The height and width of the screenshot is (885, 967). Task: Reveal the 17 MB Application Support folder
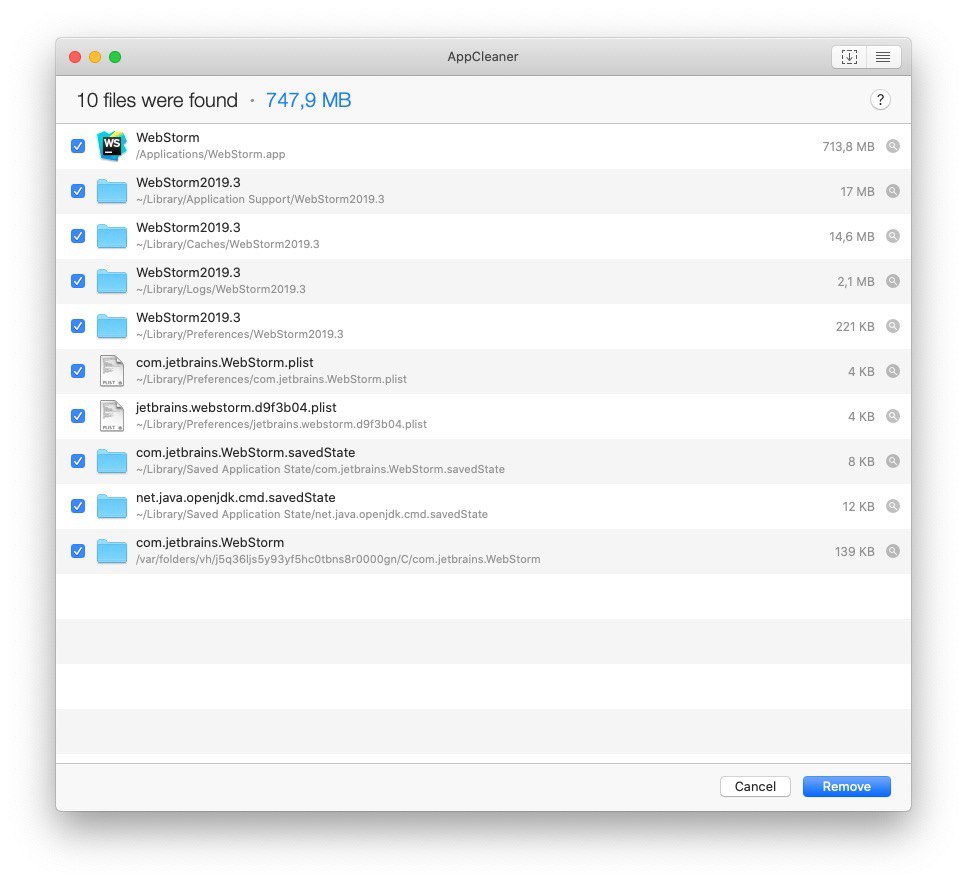(892, 191)
